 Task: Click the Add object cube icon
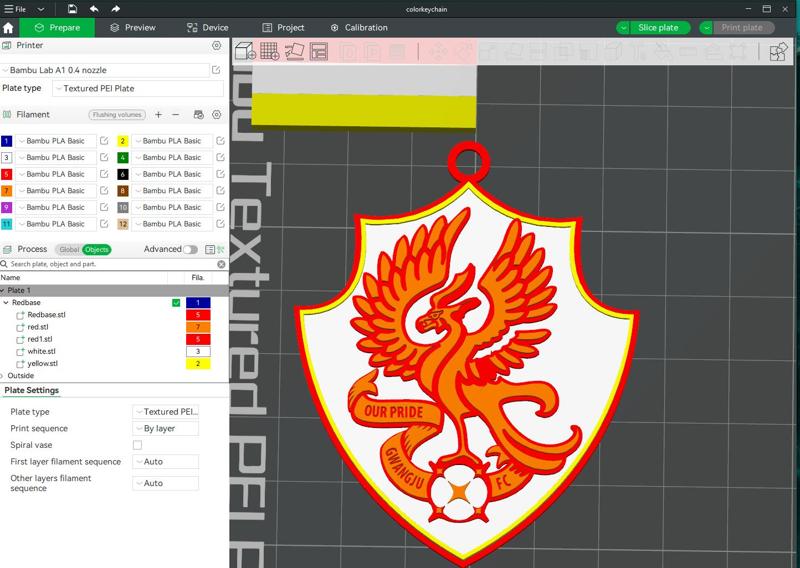(x=245, y=52)
